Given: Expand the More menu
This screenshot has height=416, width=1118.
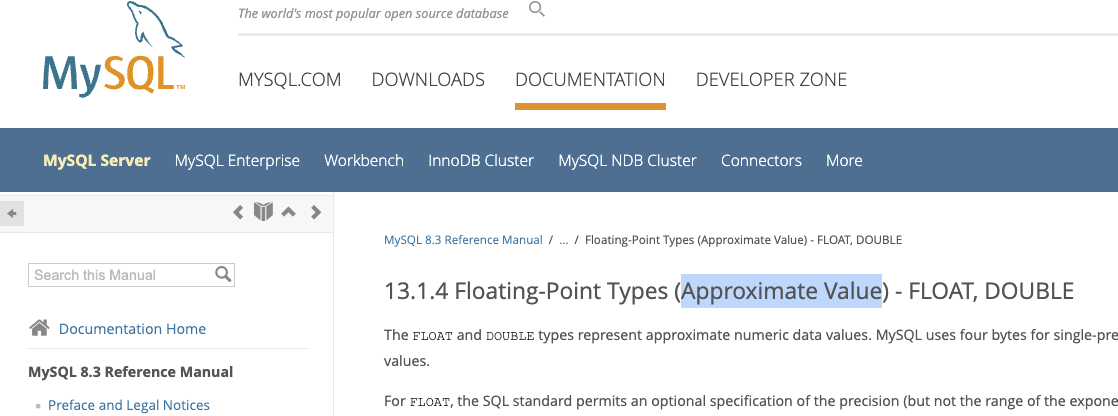Looking at the screenshot, I should pos(844,161).
